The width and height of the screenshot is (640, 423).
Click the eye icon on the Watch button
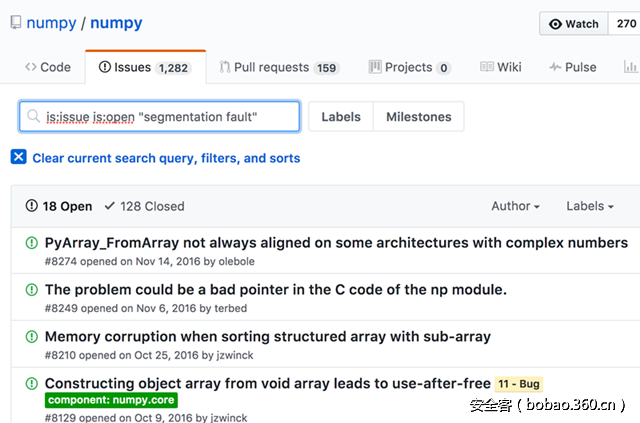(556, 24)
